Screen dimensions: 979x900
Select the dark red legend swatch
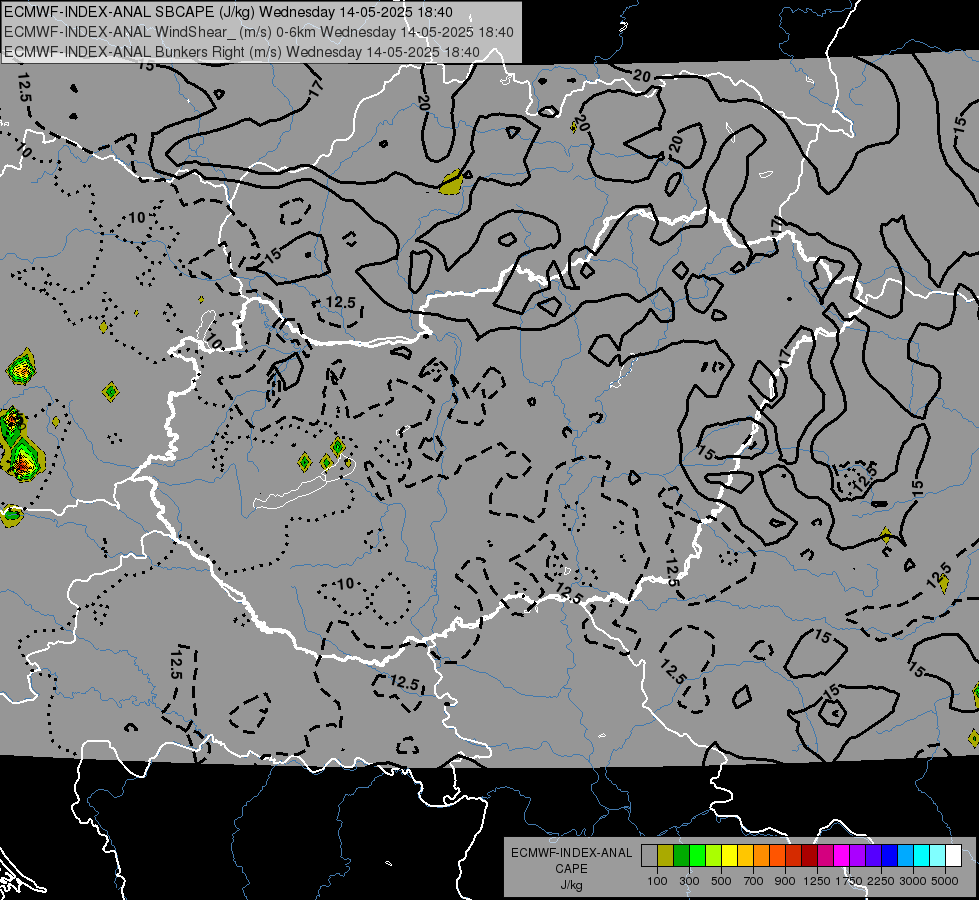coord(809,855)
